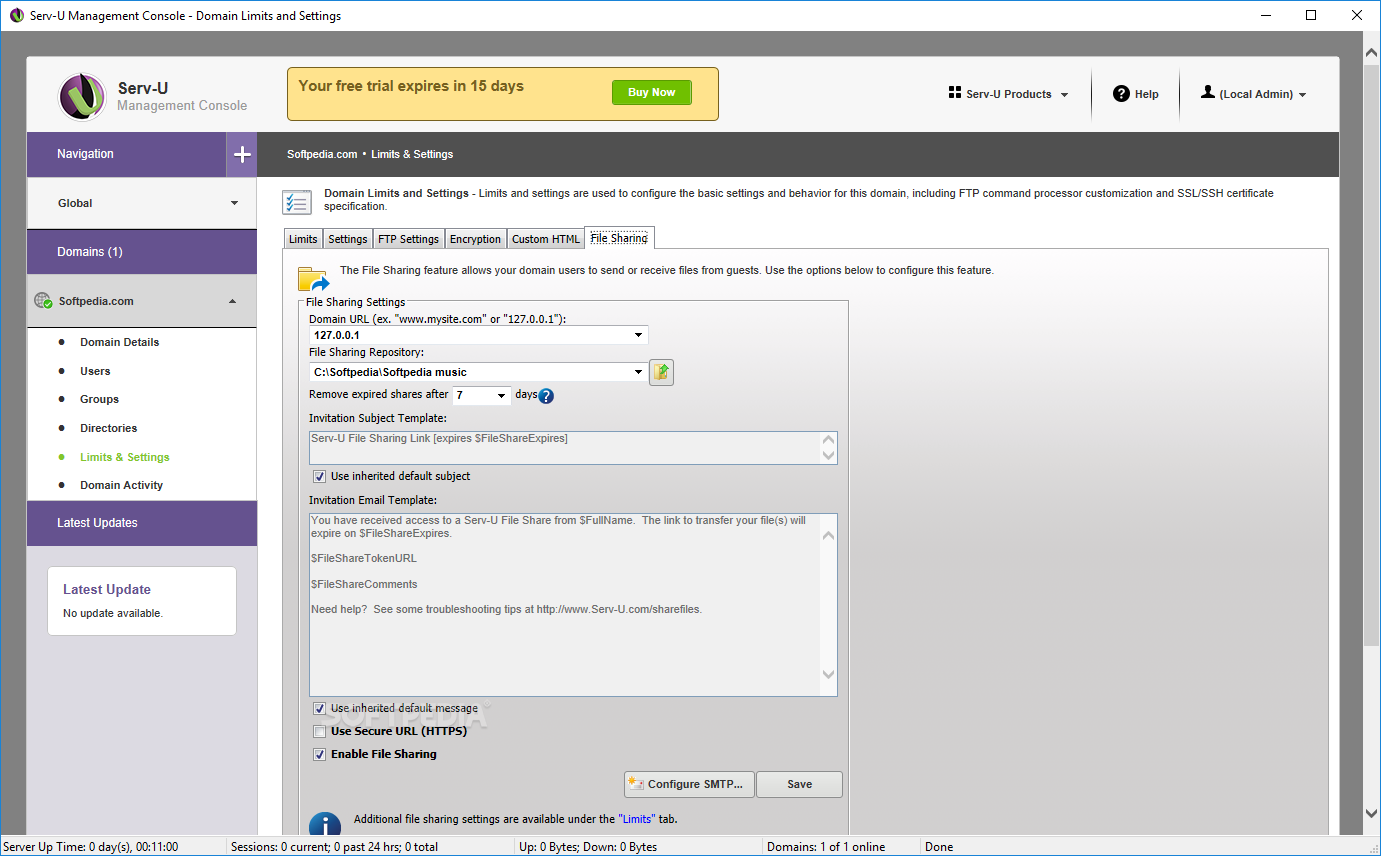Click the Local Admin user icon
This screenshot has height=856, width=1381.
tap(1208, 92)
